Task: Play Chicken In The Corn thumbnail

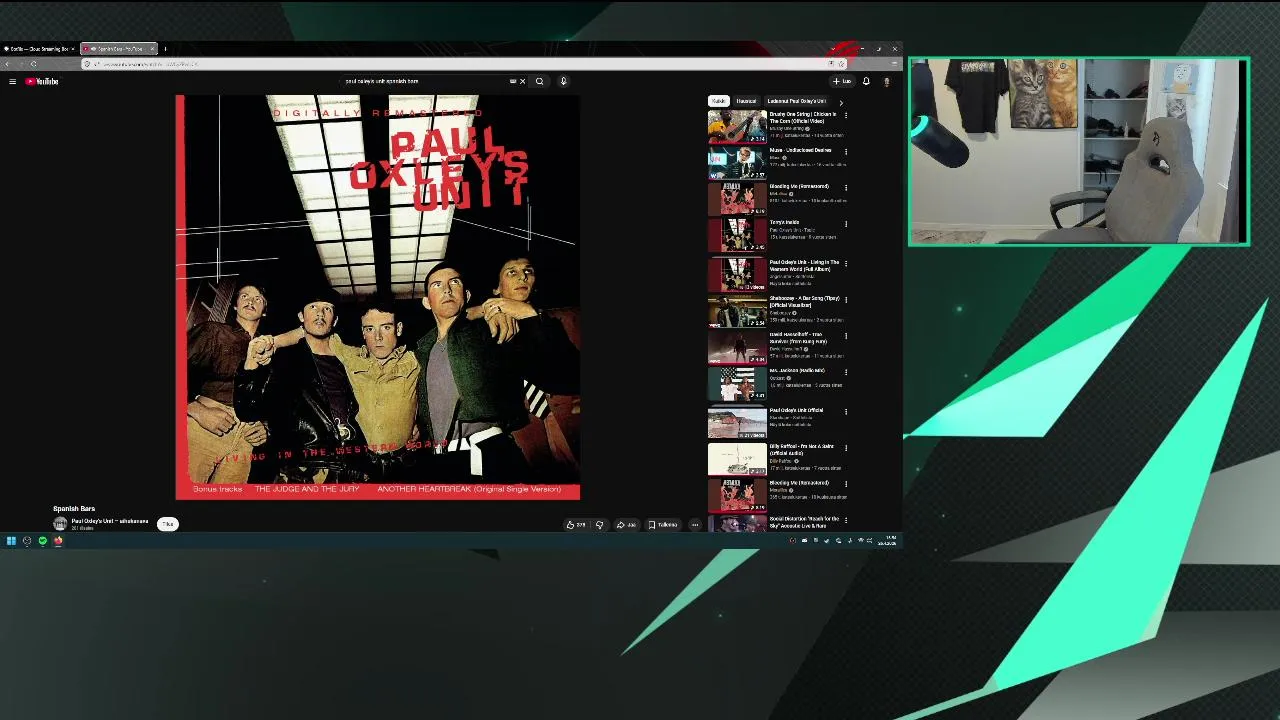Action: 737,126
